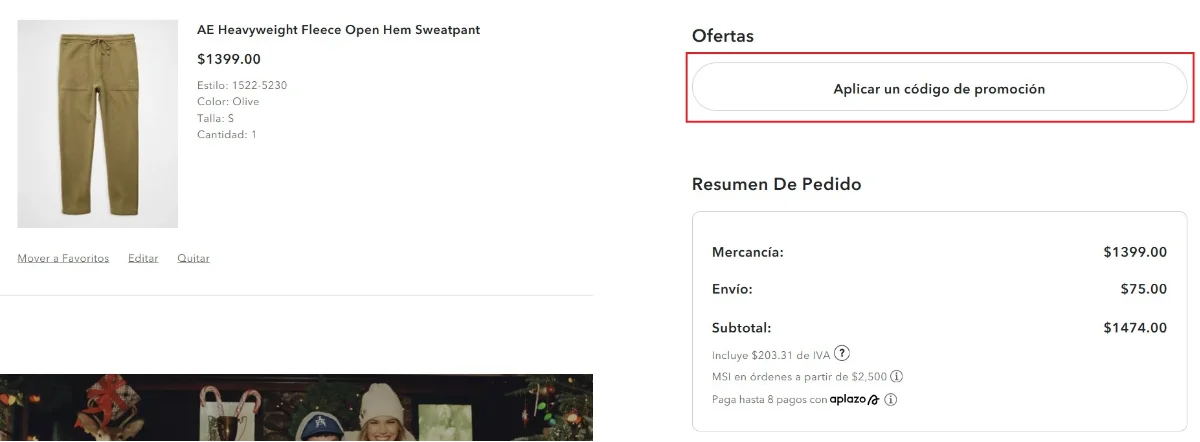Click the Ofertas heading
The width and height of the screenshot is (1200, 442).
723,36
